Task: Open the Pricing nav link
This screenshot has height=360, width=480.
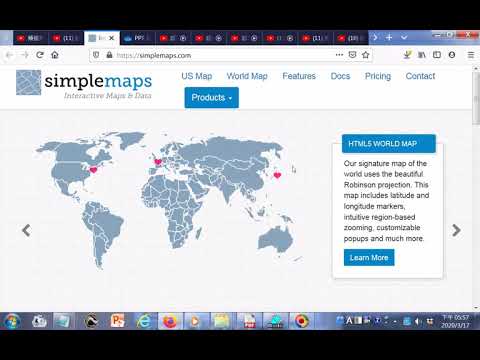Action: 378,76
